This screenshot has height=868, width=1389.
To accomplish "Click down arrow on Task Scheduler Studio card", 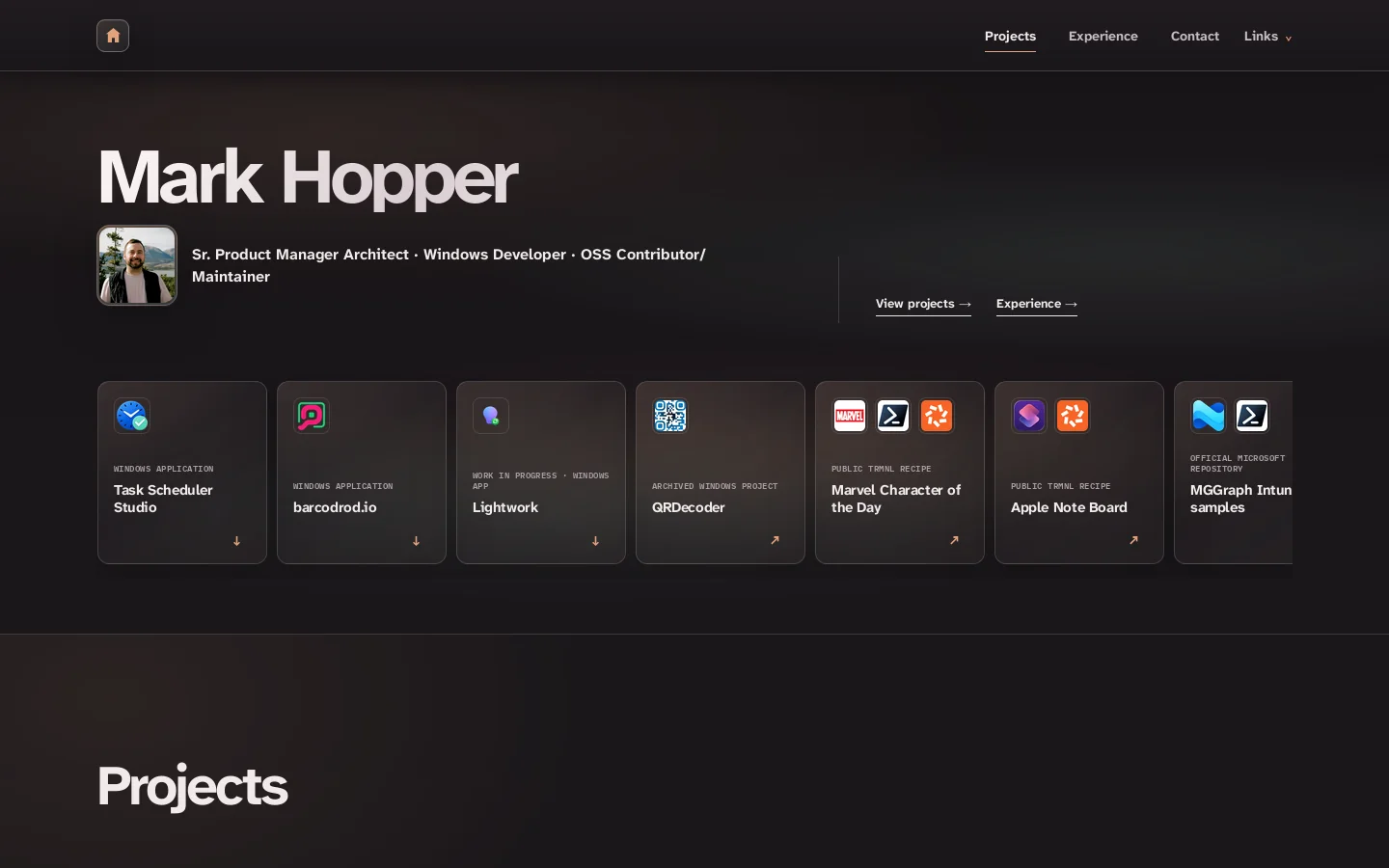I will coord(236,541).
